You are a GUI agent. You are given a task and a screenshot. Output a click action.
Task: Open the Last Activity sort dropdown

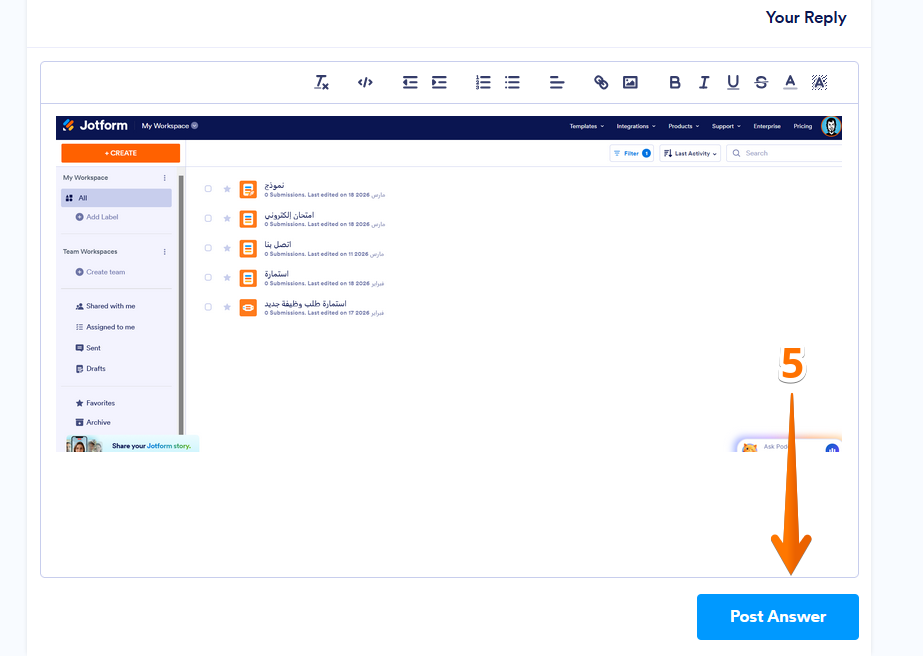[x=690, y=153]
